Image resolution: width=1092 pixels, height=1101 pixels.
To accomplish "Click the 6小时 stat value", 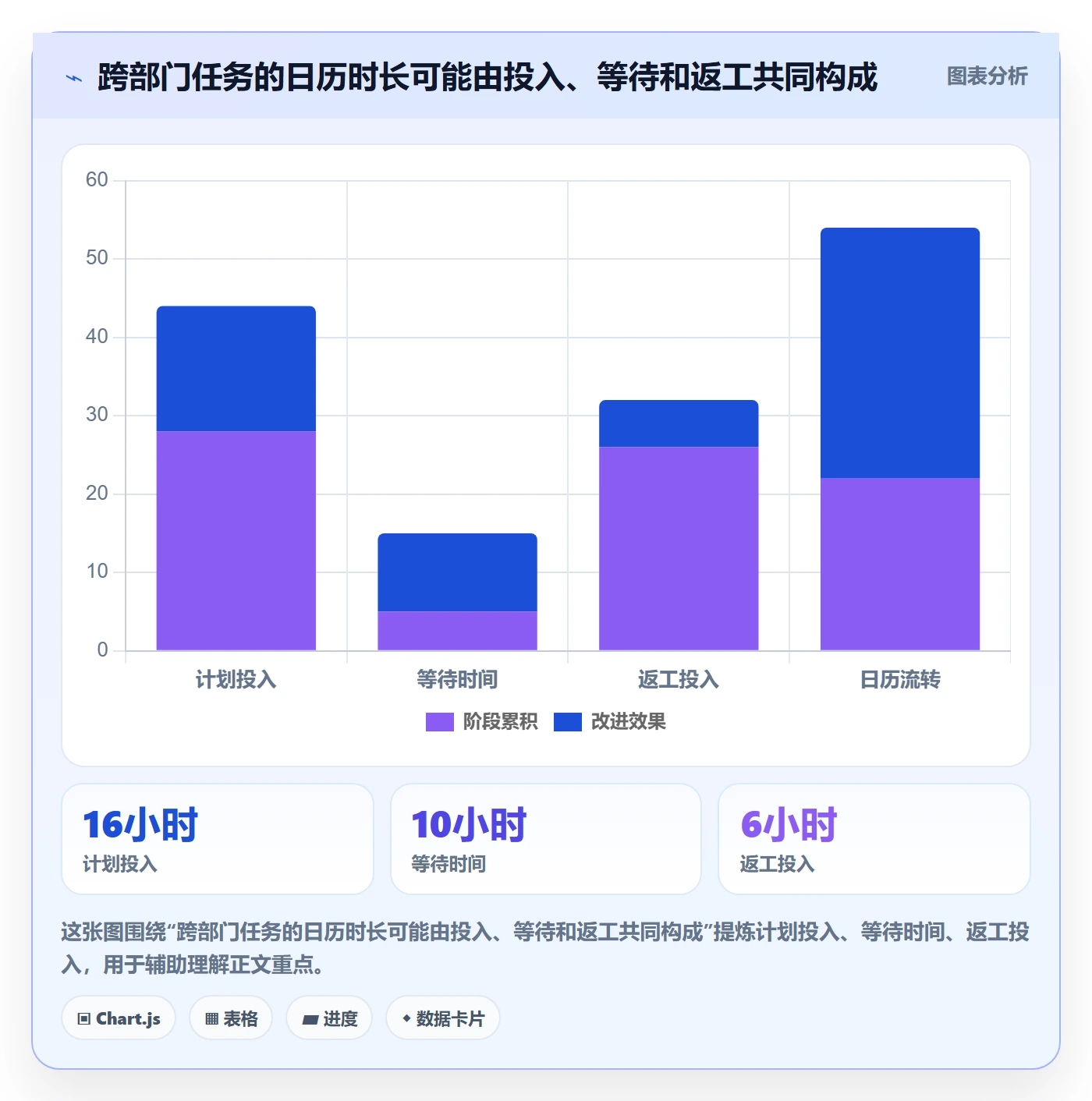I will coord(789,825).
